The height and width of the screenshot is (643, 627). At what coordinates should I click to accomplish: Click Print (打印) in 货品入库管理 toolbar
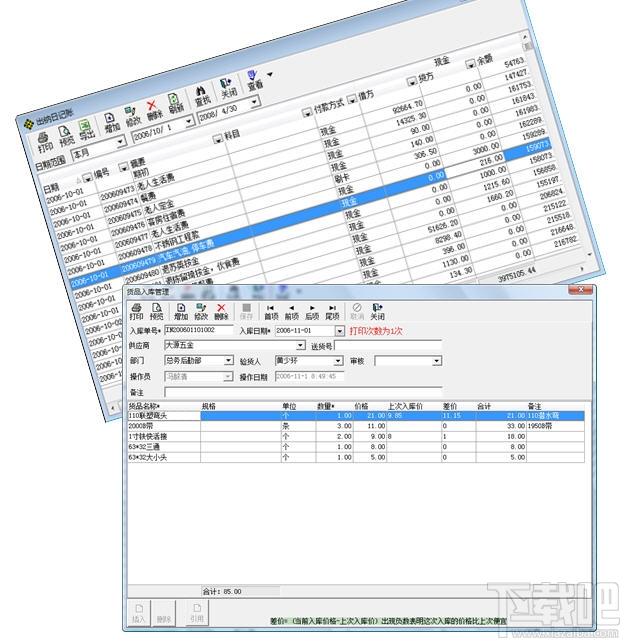tap(136, 312)
